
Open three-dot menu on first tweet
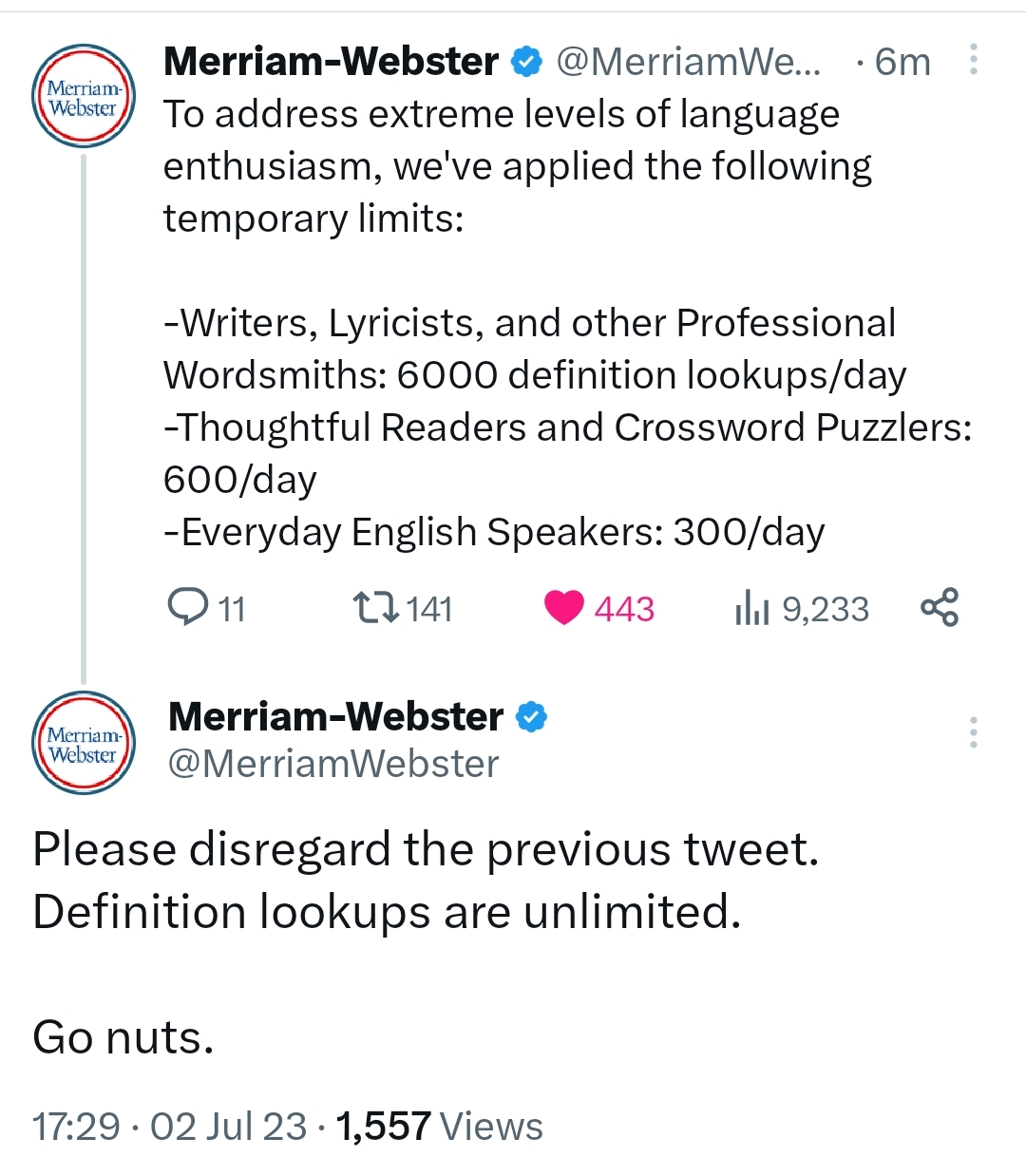[974, 60]
